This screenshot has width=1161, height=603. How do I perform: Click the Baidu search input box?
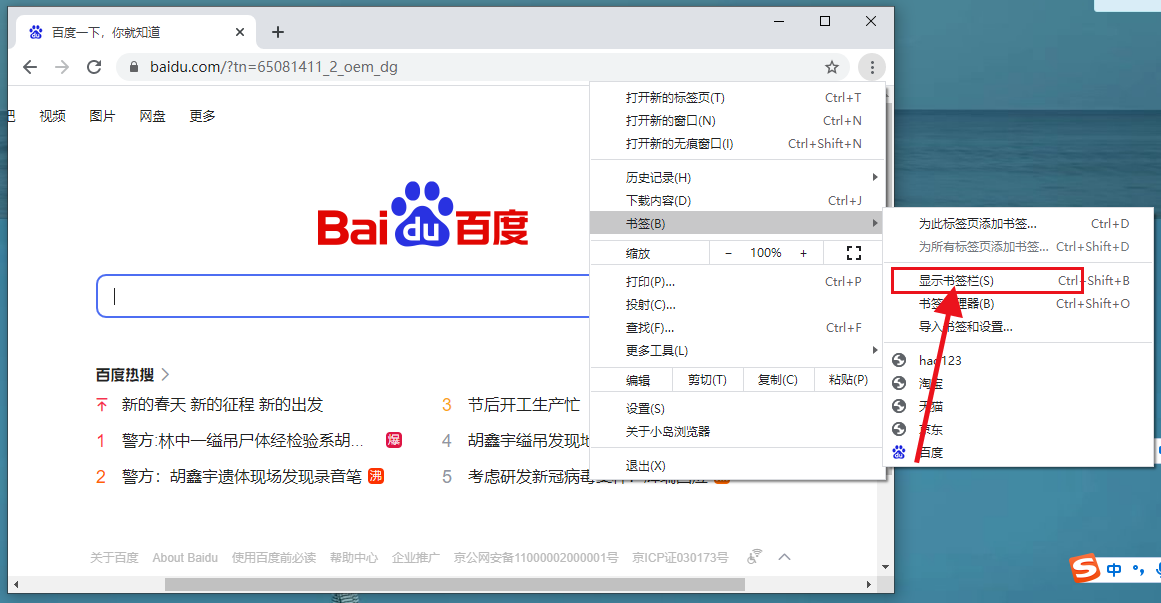(343, 296)
